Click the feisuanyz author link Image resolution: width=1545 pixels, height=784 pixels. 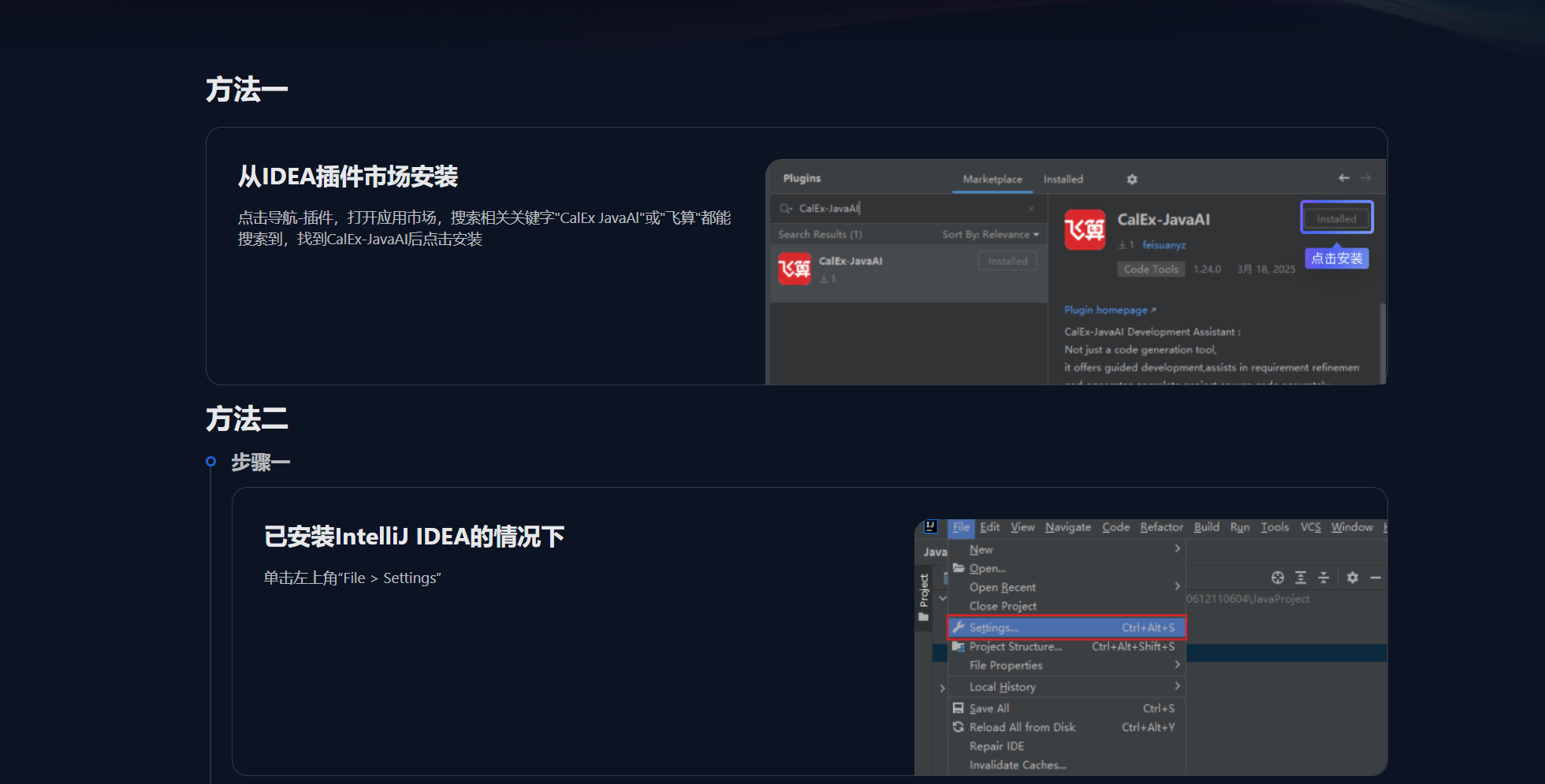pos(1164,244)
